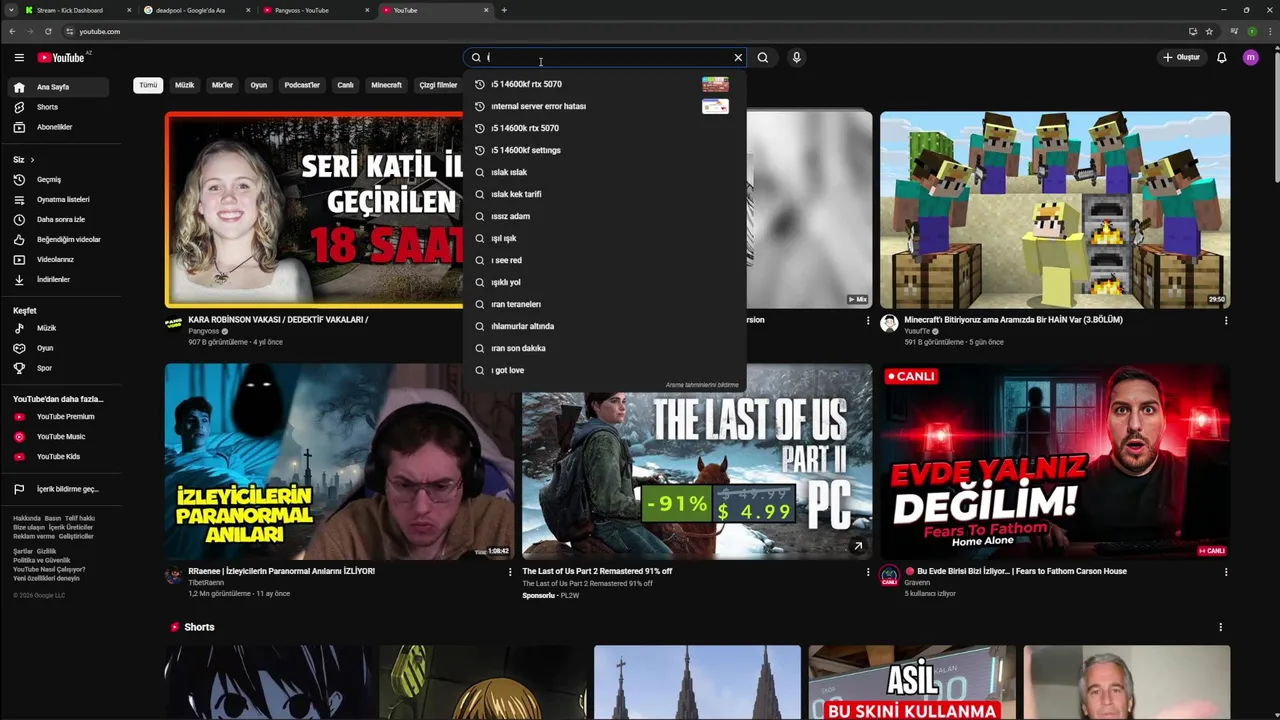Select the Mix'ler filter chip
The width and height of the screenshot is (1280, 720).
tap(222, 85)
